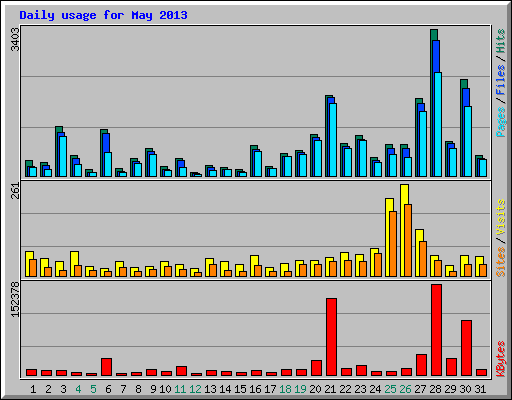Click the red KBytes bar for day 29
The width and height of the screenshot is (512, 400).
tap(451, 367)
